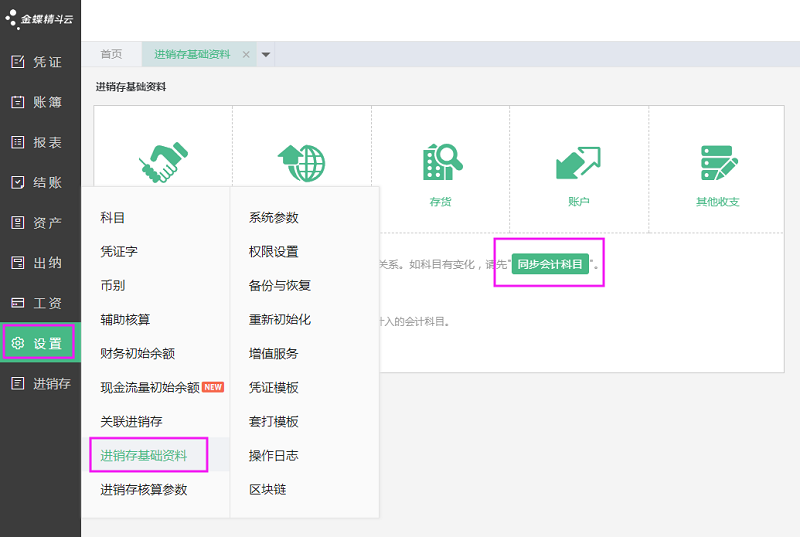Open 账簿 in the left sidebar
The width and height of the screenshot is (800, 537).
(x=40, y=102)
